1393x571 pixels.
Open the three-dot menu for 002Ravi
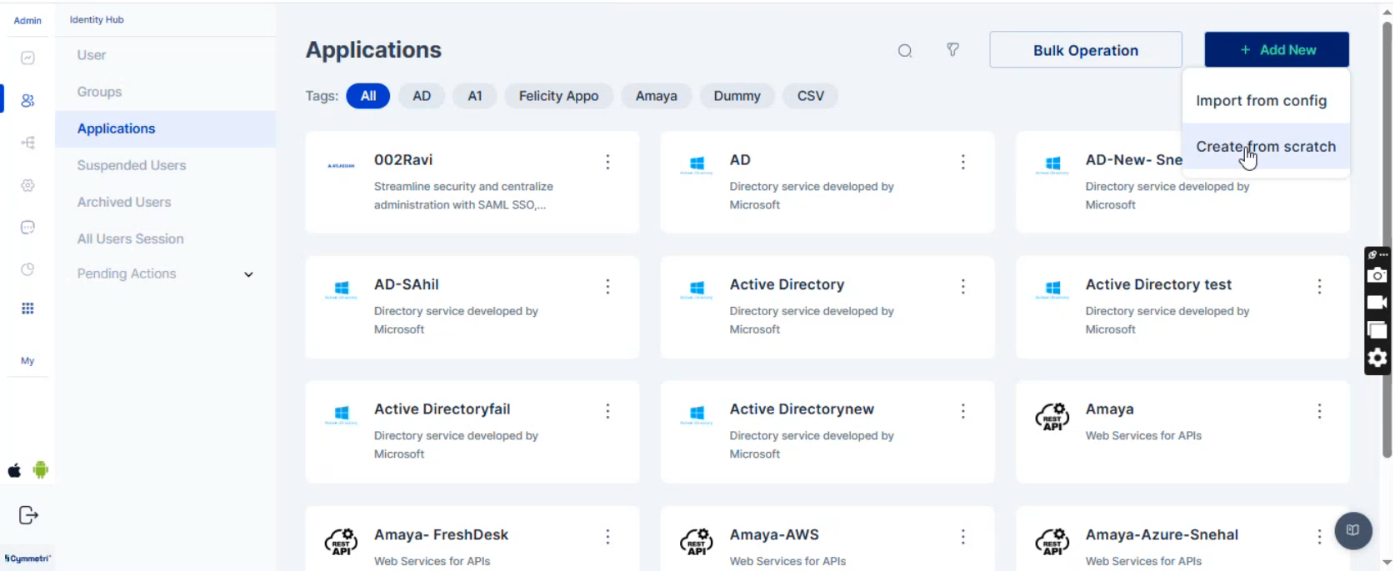click(608, 161)
